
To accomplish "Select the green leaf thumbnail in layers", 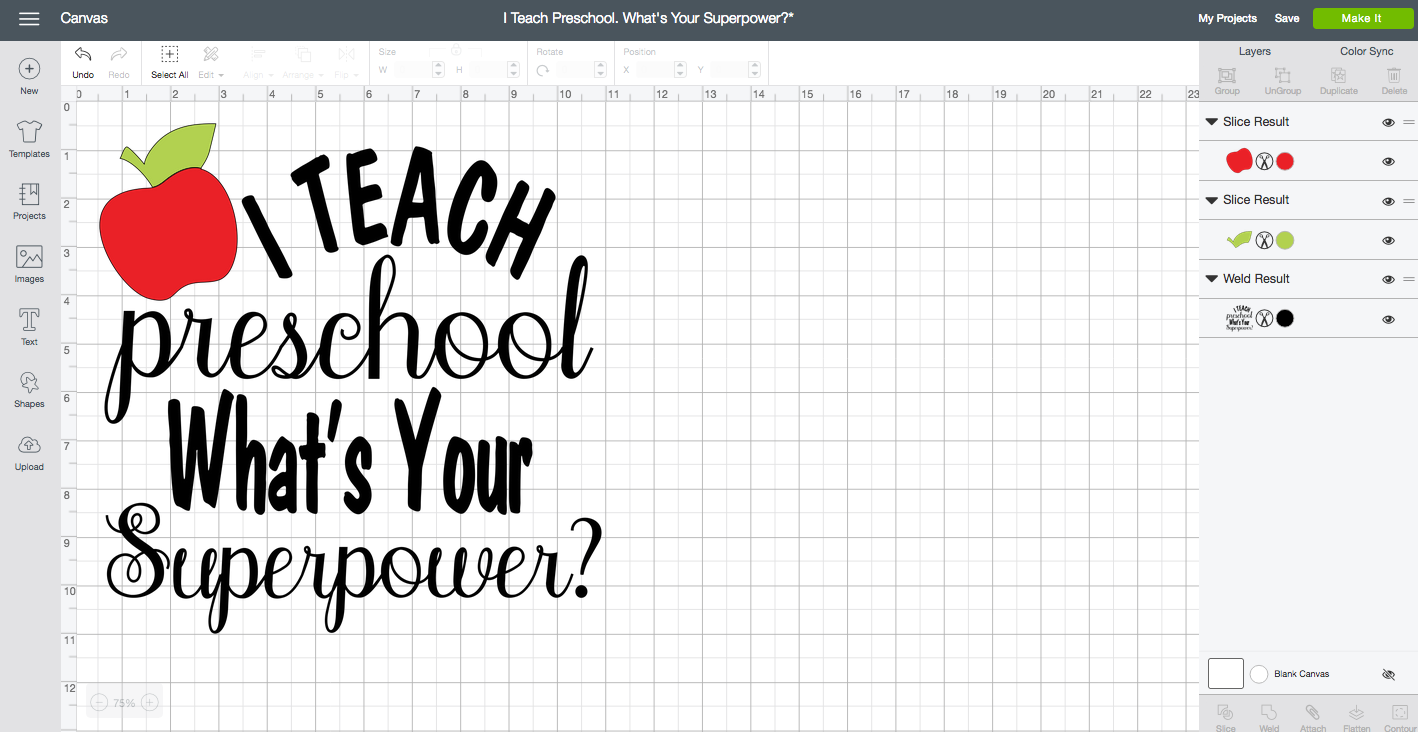I will [x=1239, y=239].
